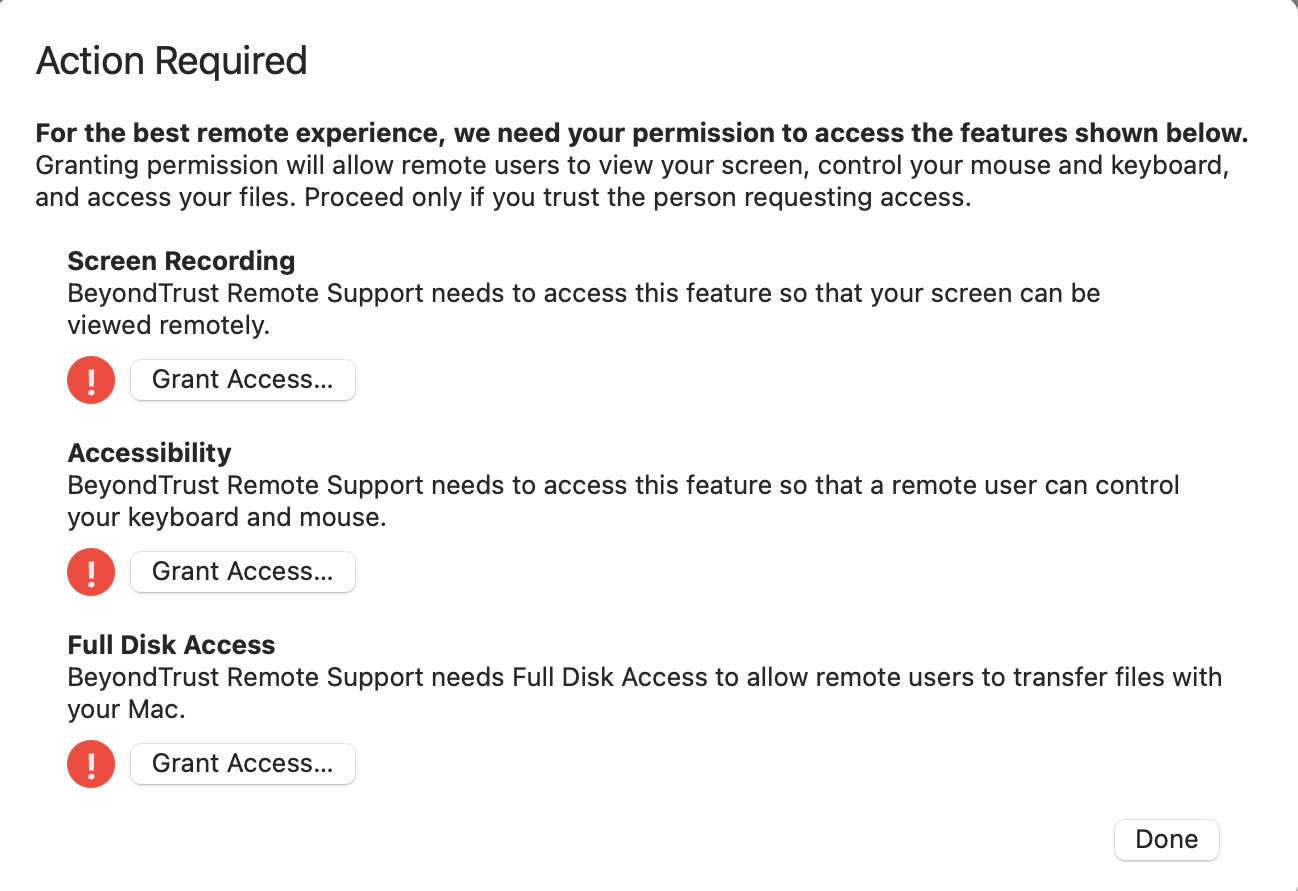Image resolution: width=1298 pixels, height=891 pixels.
Task: Click the Action Required title
Action: pos(171,61)
